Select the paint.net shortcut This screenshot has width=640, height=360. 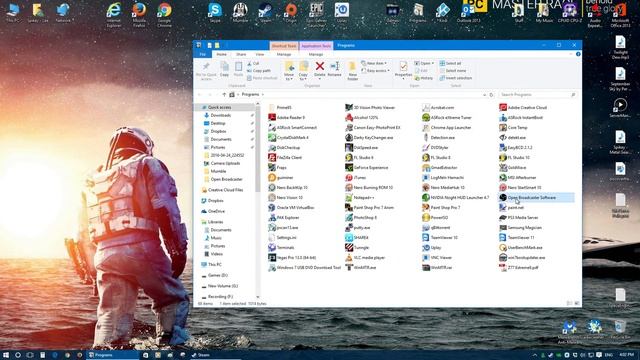[511, 207]
